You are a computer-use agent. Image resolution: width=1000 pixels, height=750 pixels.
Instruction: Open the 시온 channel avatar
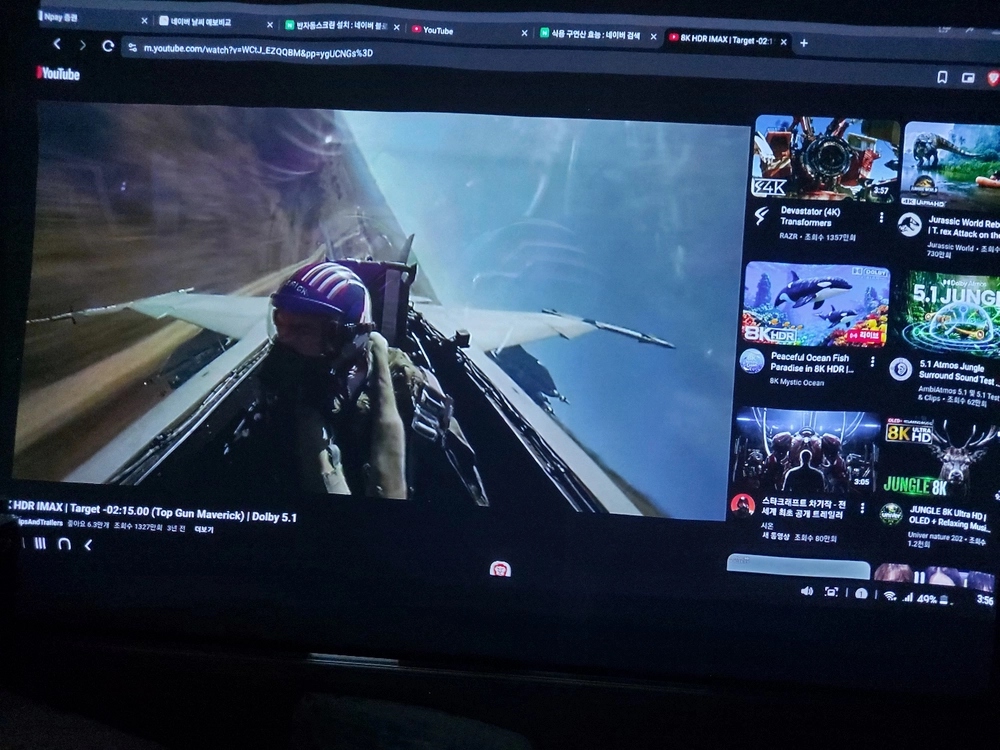pos(742,504)
